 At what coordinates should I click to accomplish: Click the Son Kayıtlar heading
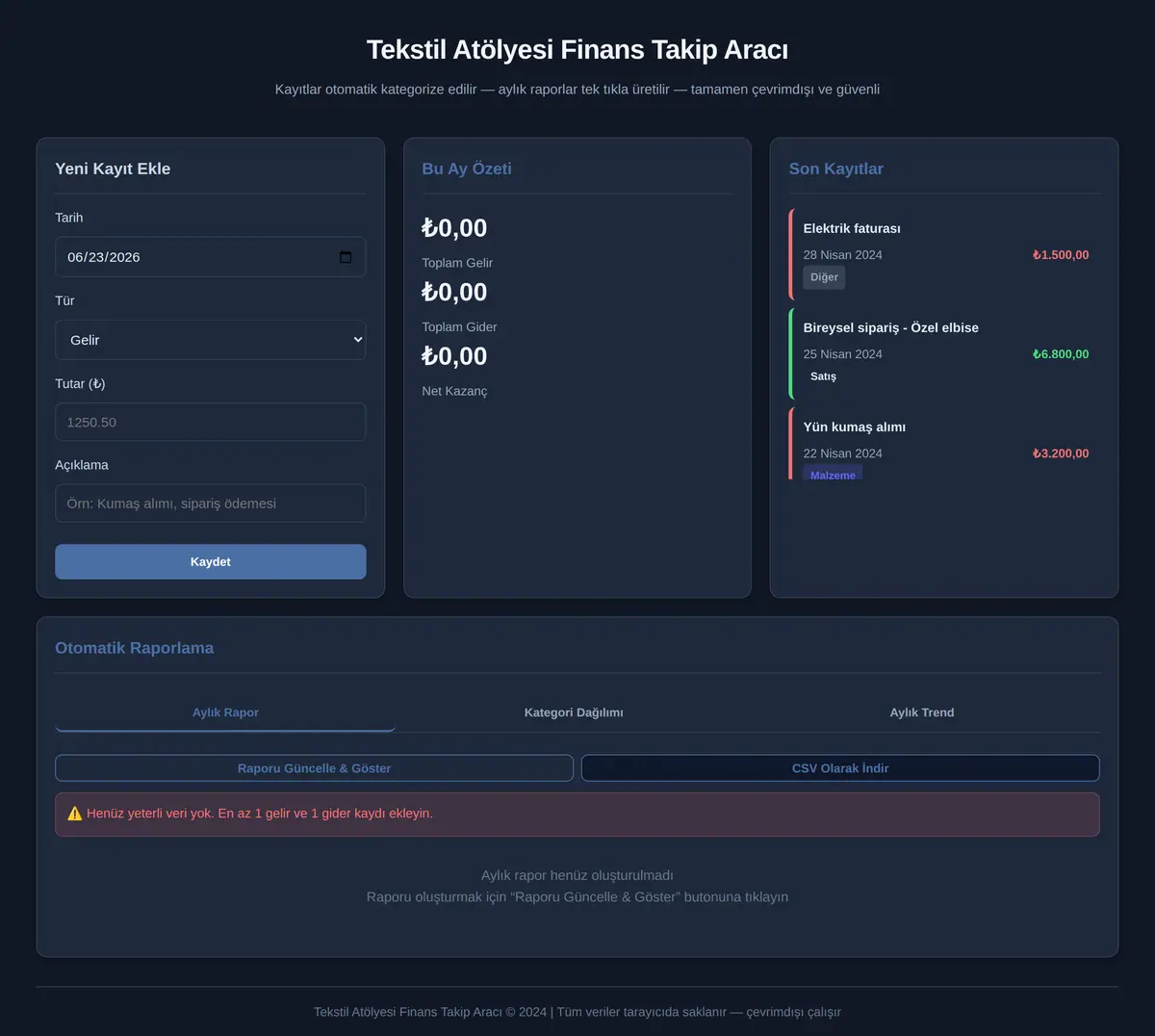[836, 168]
